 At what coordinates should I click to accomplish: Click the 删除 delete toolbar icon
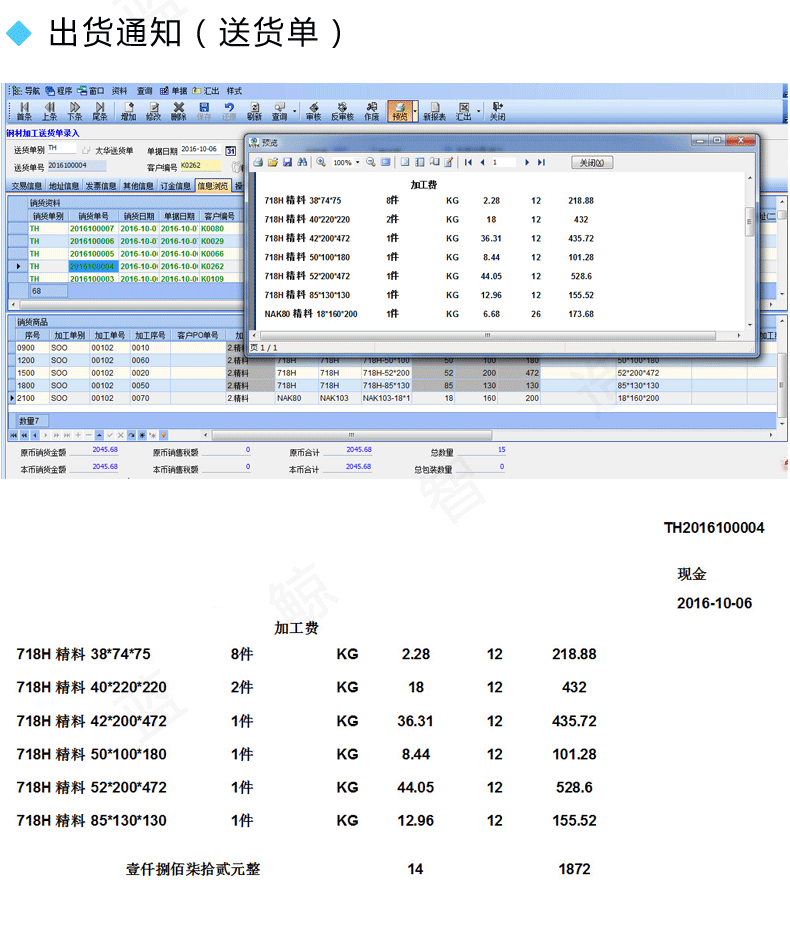click(179, 110)
